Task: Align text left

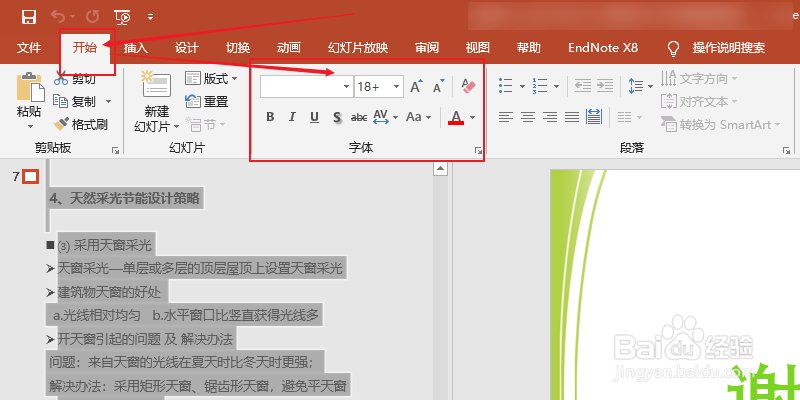Action: pos(505,117)
